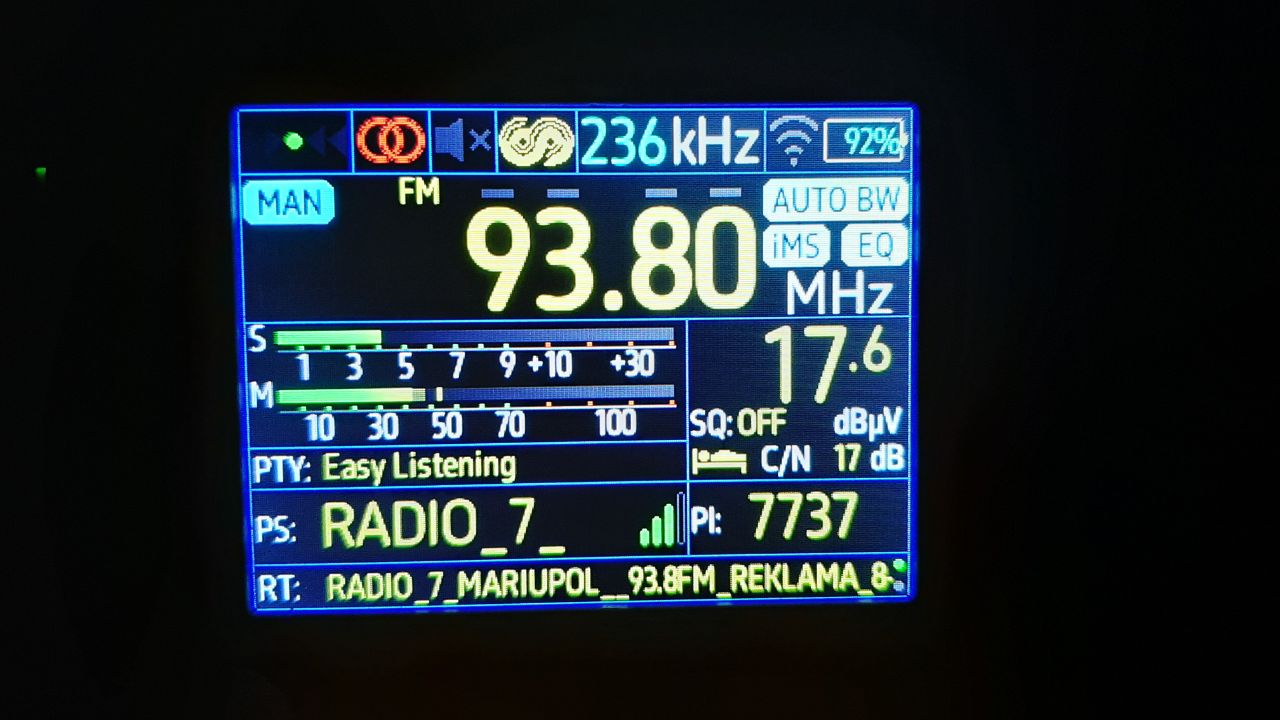1280x720 pixels.
Task: Tap the 92% battery indicator
Action: 865,141
